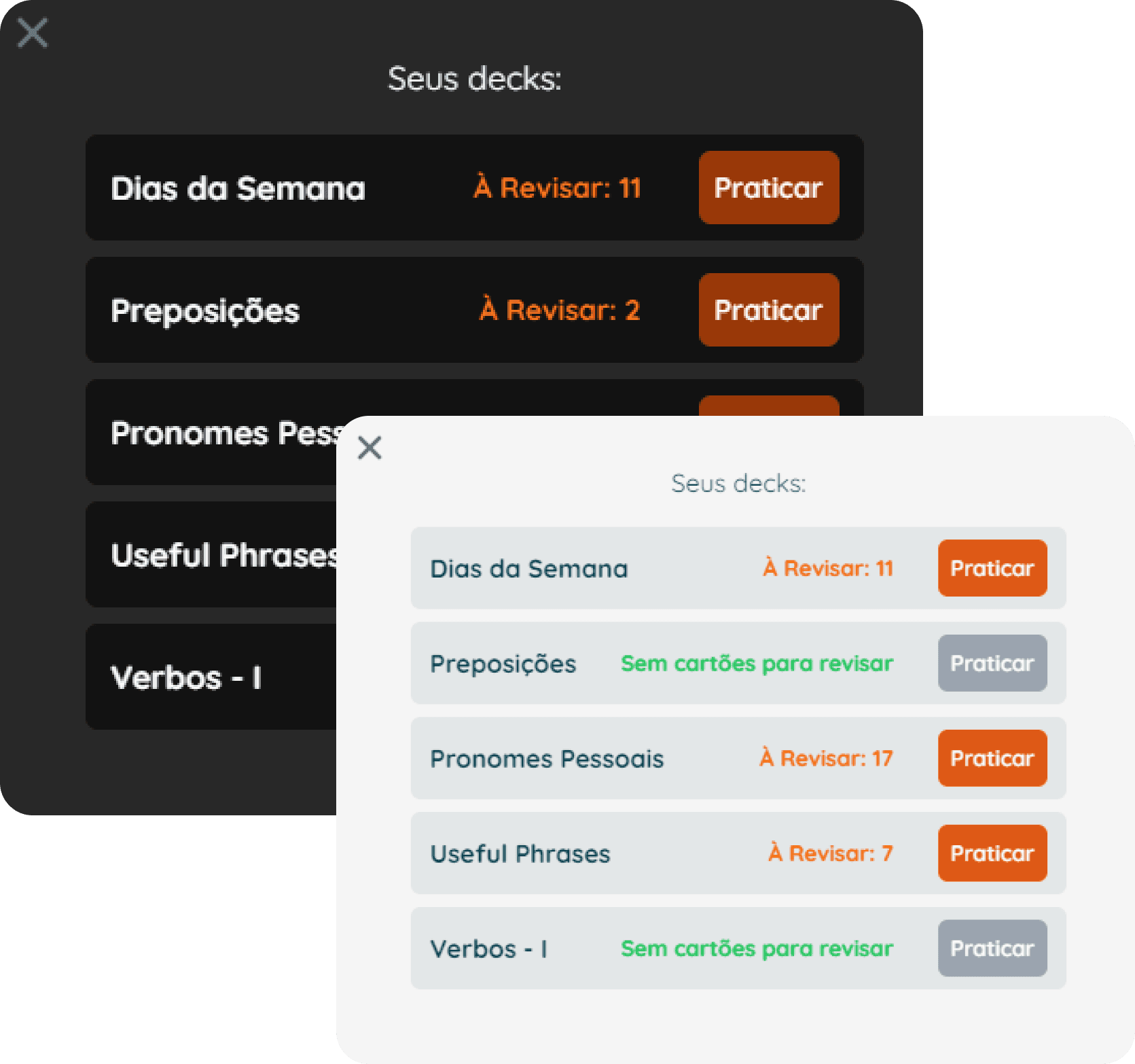Click gray Praticar button beside light-panel Preposições
The image size is (1135, 1064).
click(992, 663)
